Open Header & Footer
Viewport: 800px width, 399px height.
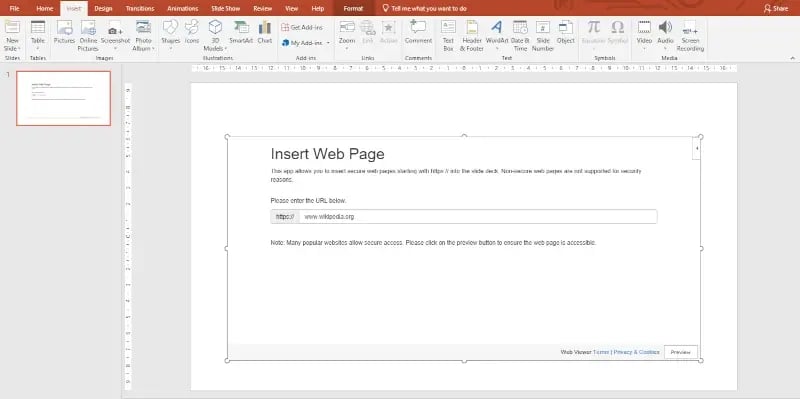click(472, 36)
